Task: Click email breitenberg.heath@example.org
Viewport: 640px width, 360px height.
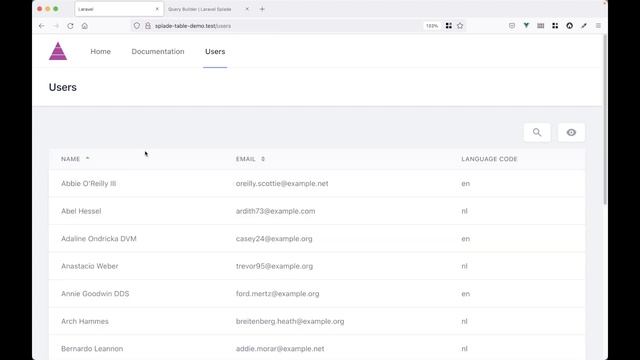Action: pos(290,321)
